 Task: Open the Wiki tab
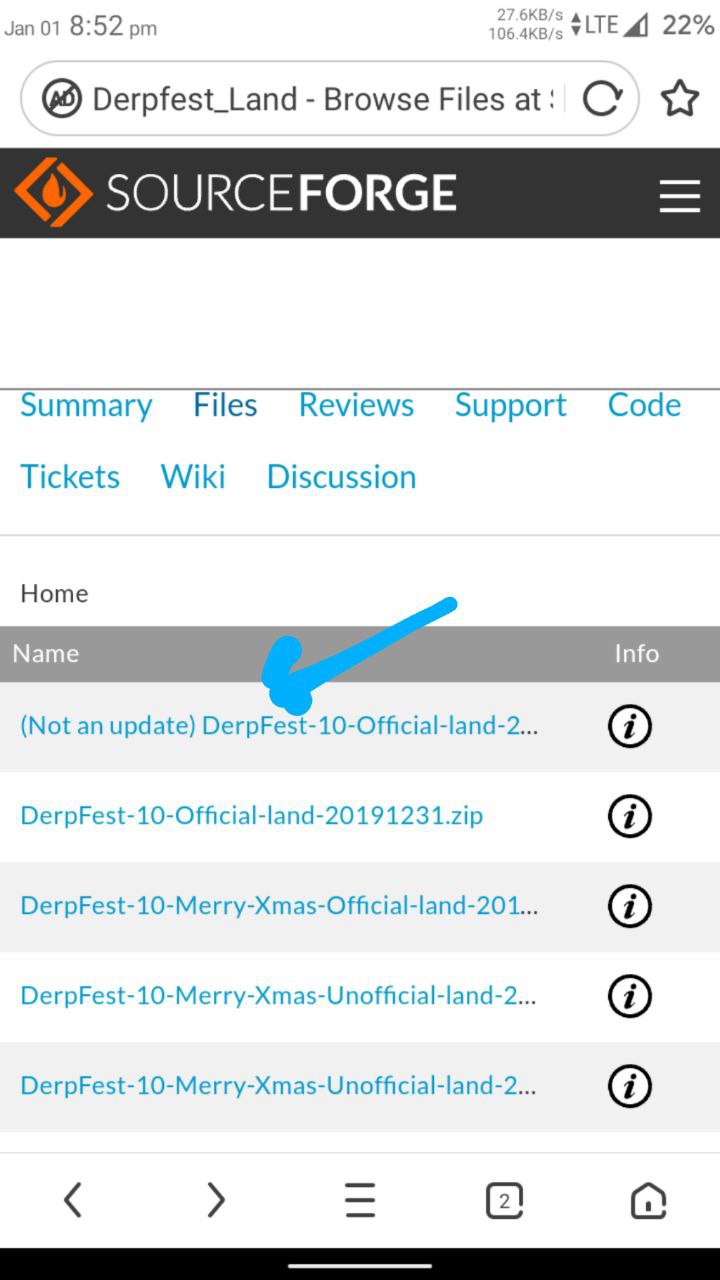[193, 477]
